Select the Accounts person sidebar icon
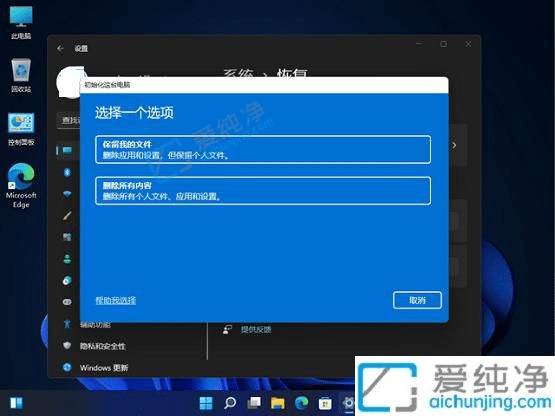 coord(67,259)
